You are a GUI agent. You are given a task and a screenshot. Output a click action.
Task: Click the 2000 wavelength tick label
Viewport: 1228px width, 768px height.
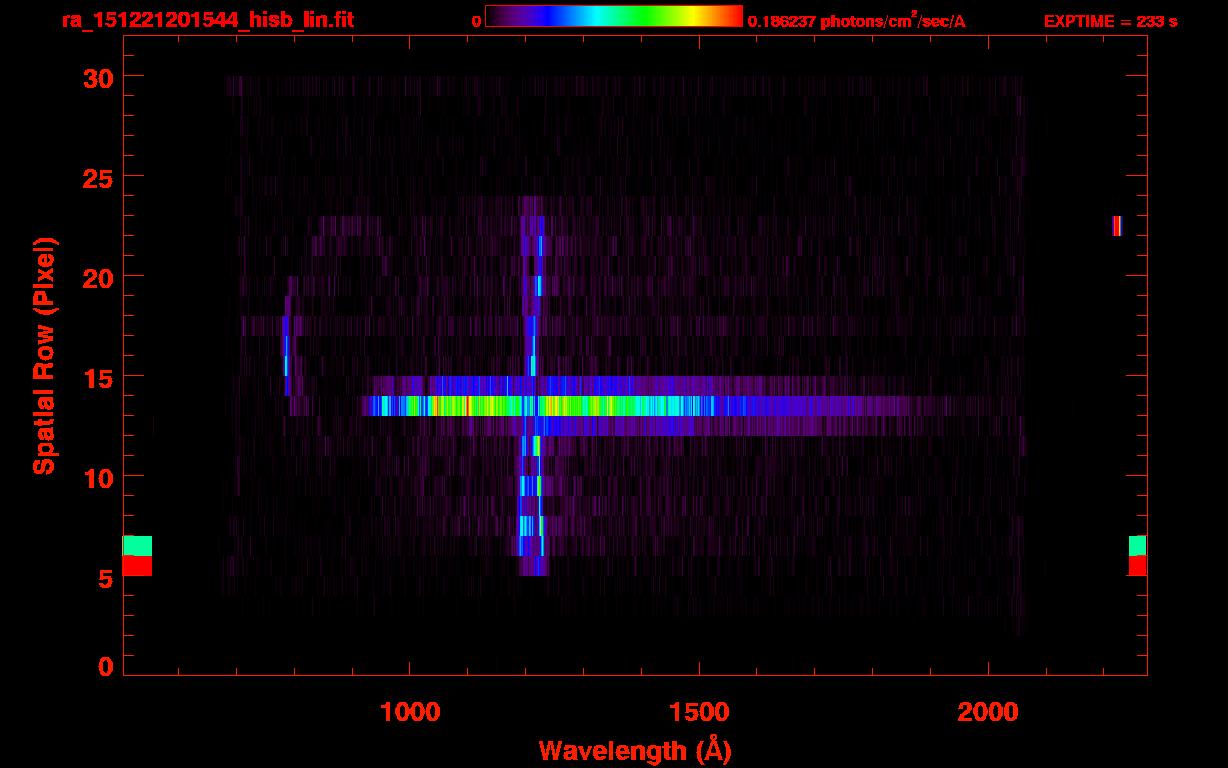click(988, 711)
